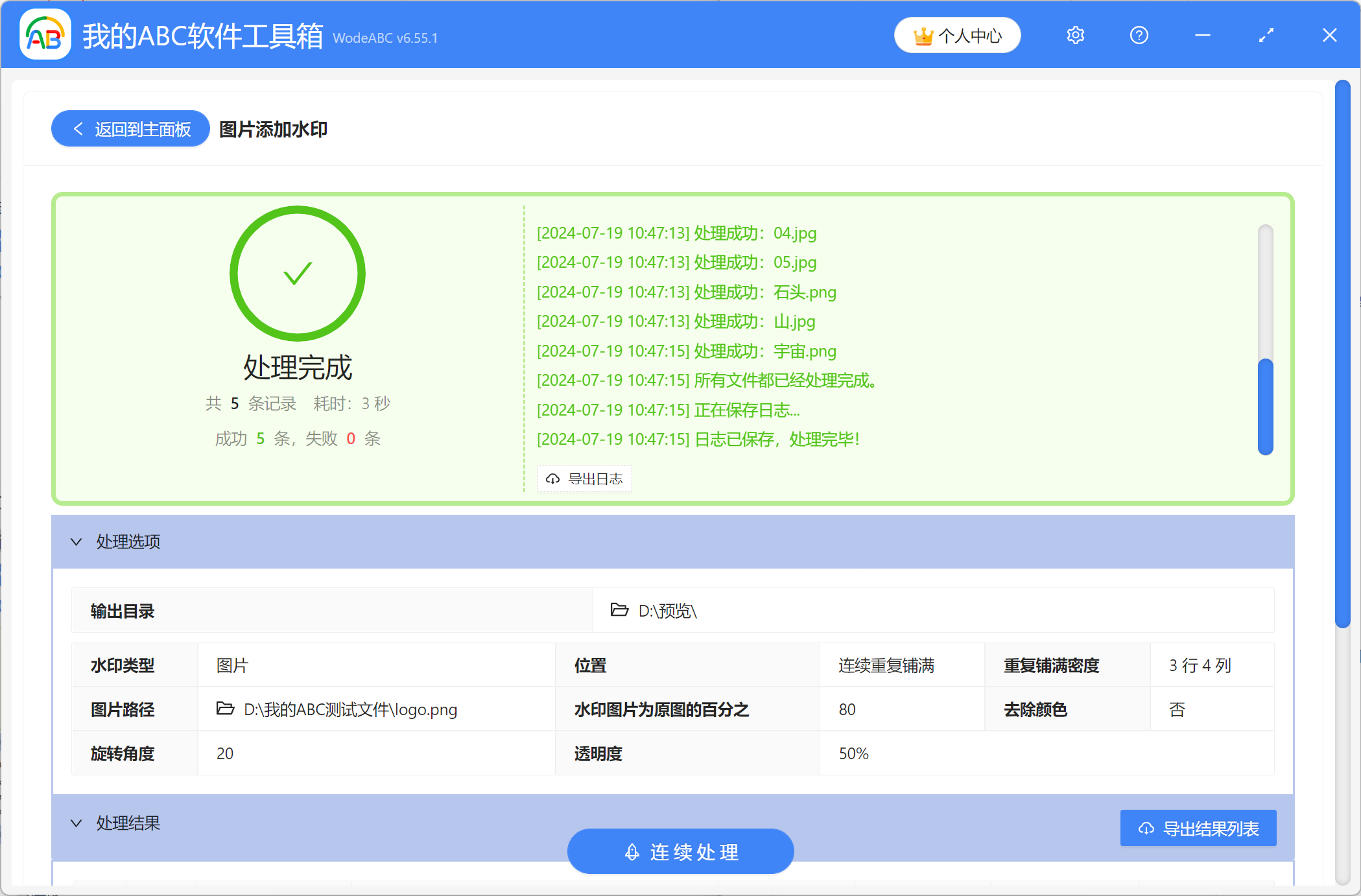Click the green checkmark completion circle
This screenshot has height=896, width=1361.
click(298, 274)
